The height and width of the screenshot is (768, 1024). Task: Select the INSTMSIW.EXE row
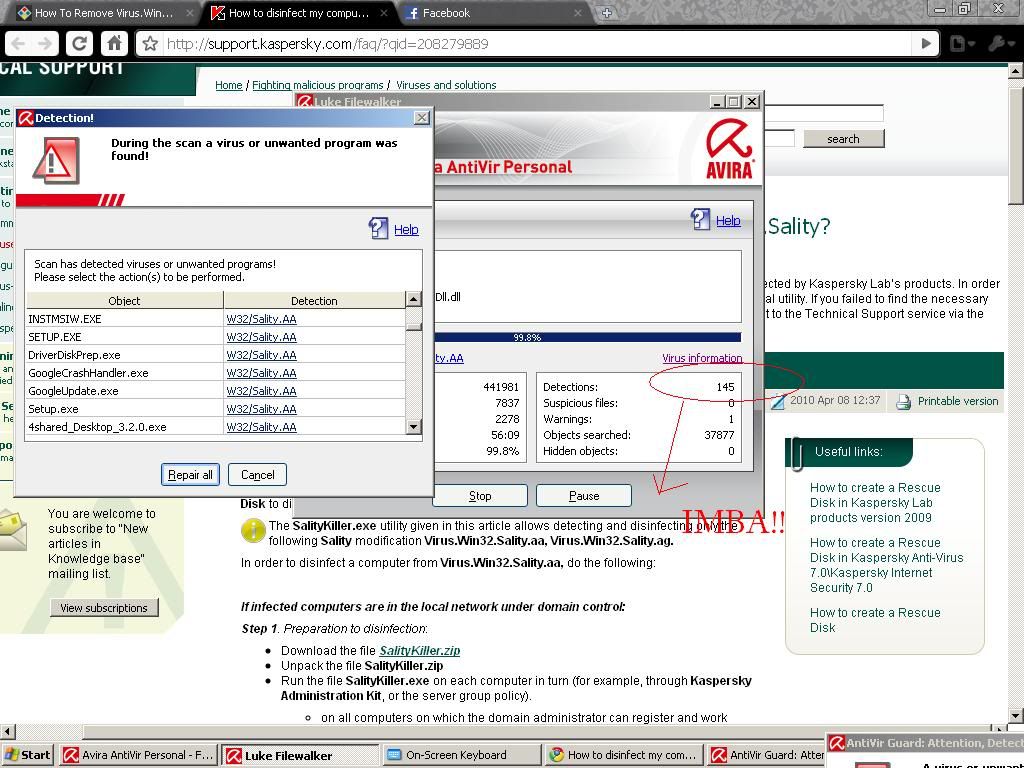tap(216, 319)
